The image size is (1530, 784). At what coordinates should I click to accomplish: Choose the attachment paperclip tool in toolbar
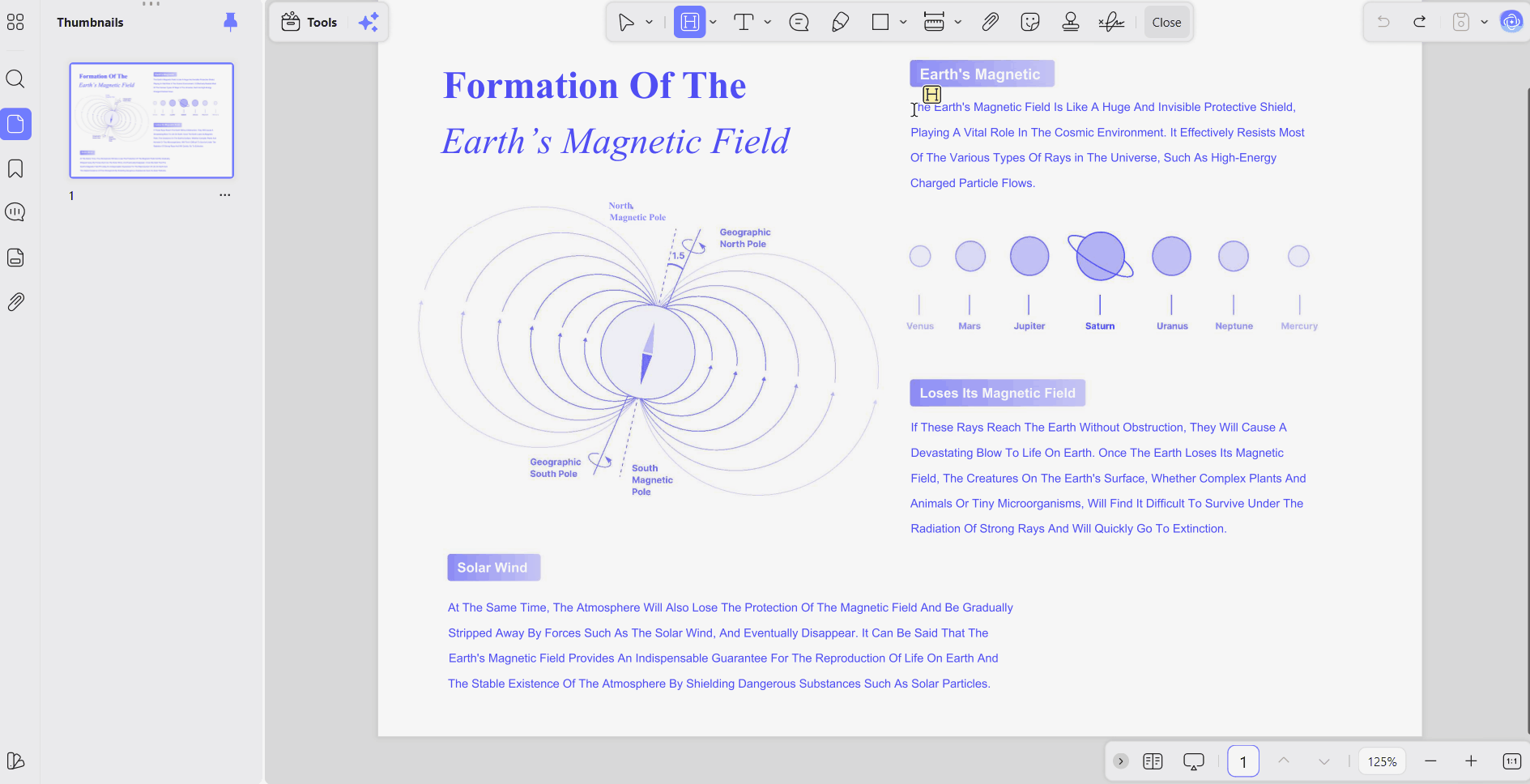(x=990, y=23)
